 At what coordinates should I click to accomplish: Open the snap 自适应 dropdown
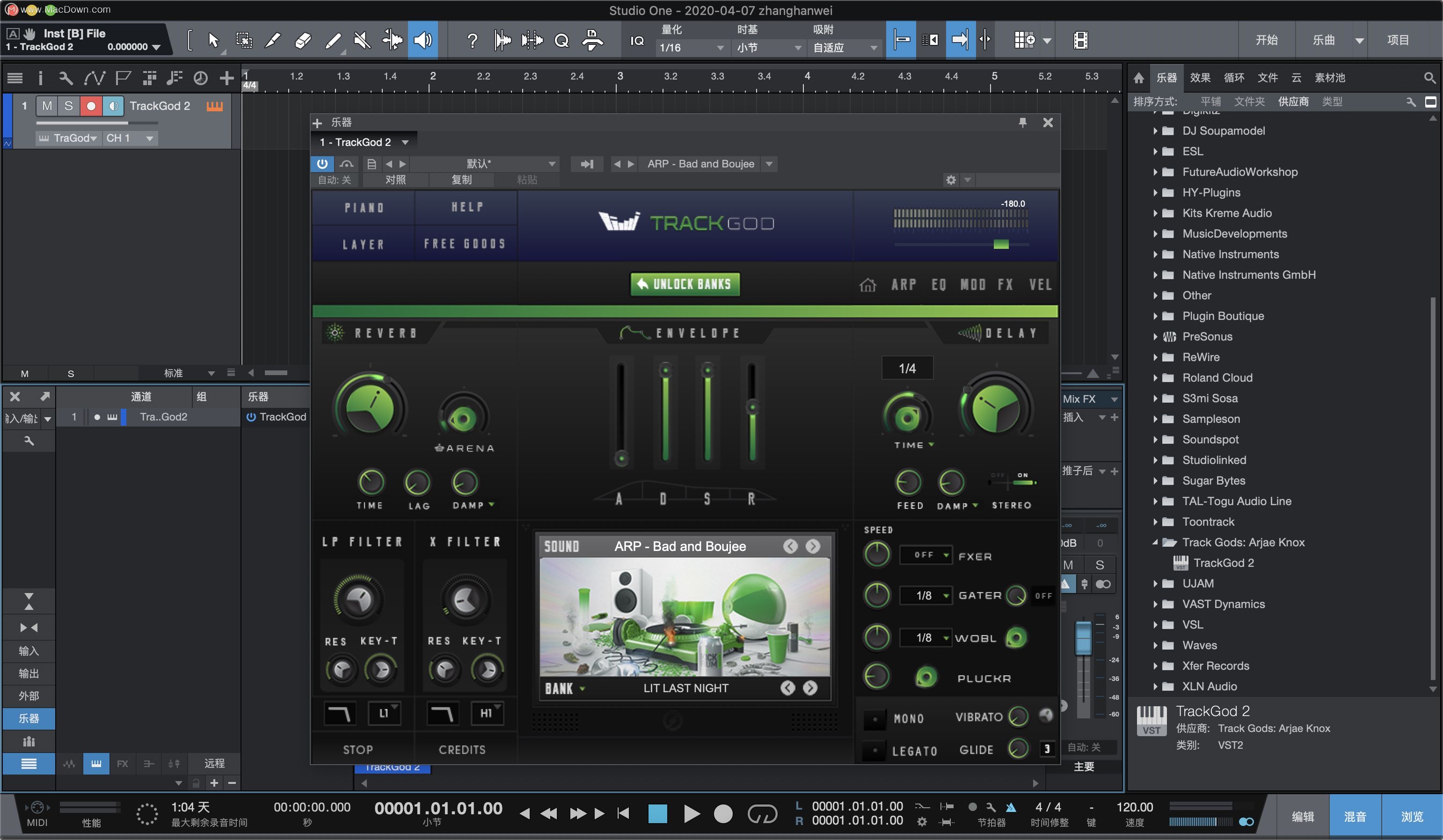[845, 48]
